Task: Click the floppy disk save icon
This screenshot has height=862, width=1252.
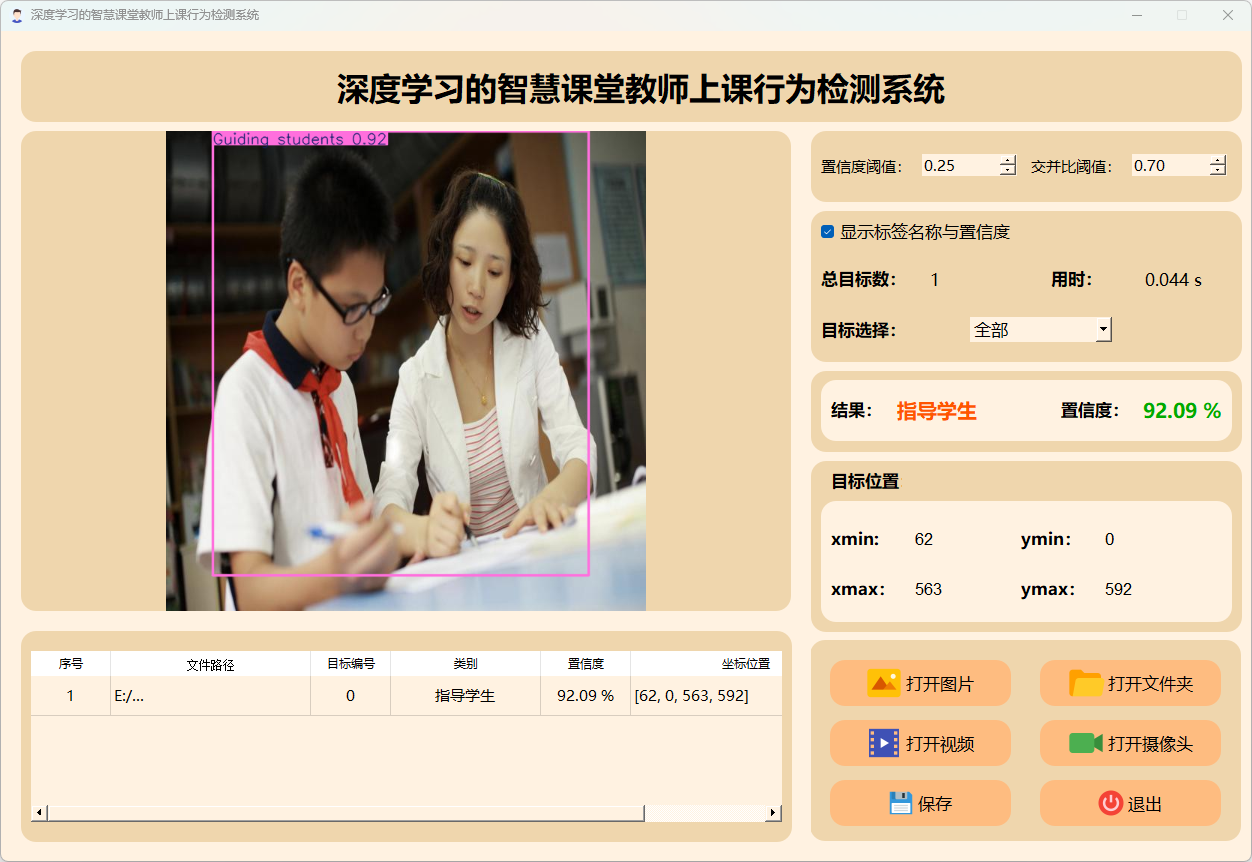Action: coord(901,803)
